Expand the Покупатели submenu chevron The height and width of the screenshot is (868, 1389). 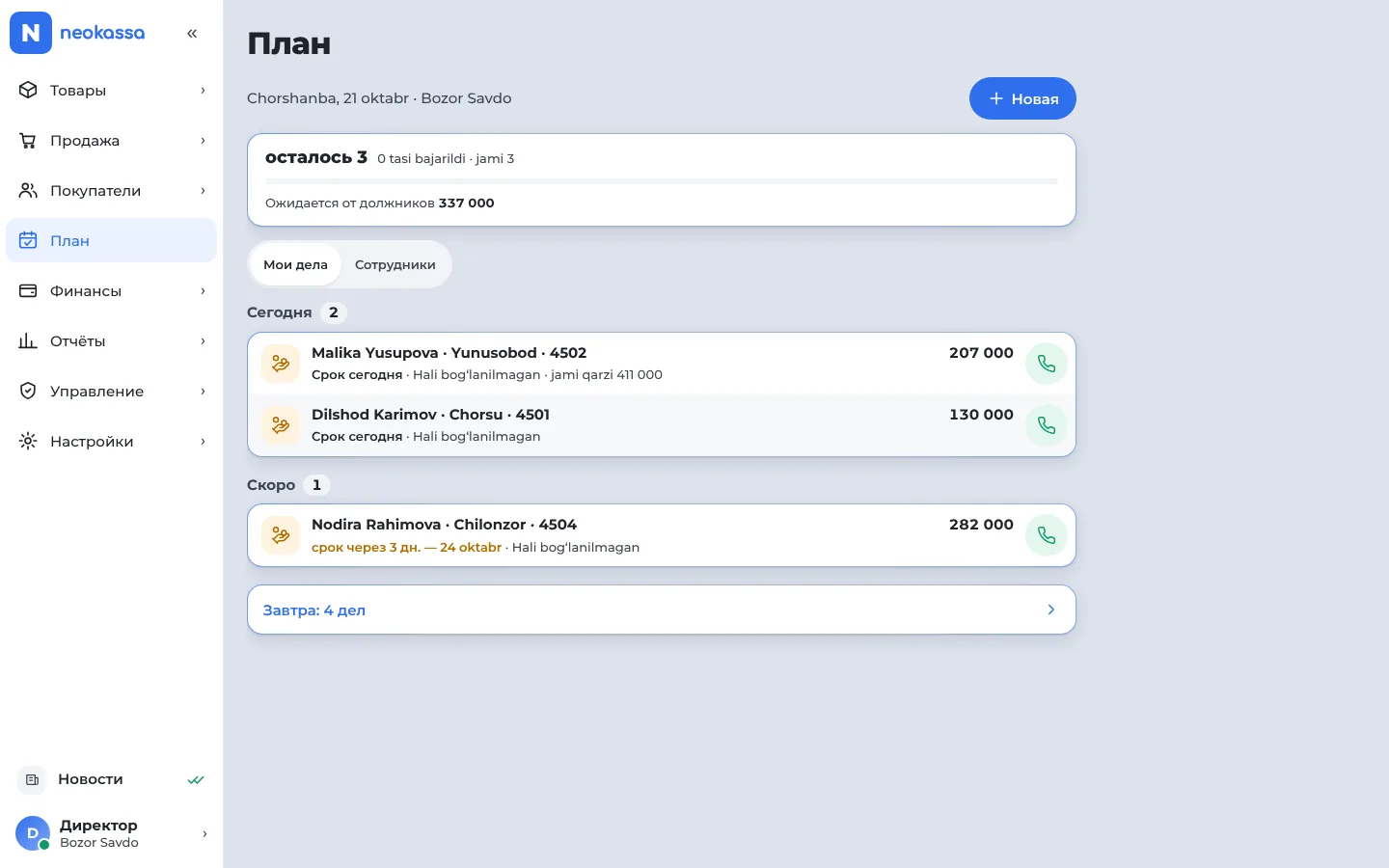(203, 191)
